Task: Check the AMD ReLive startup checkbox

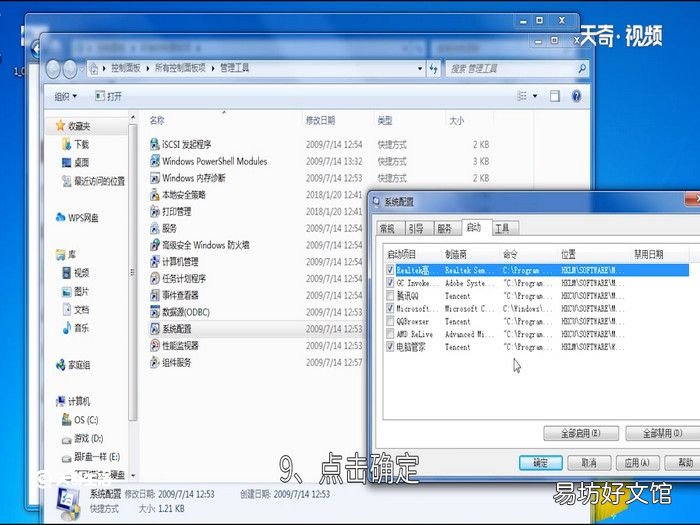Action: [x=390, y=334]
